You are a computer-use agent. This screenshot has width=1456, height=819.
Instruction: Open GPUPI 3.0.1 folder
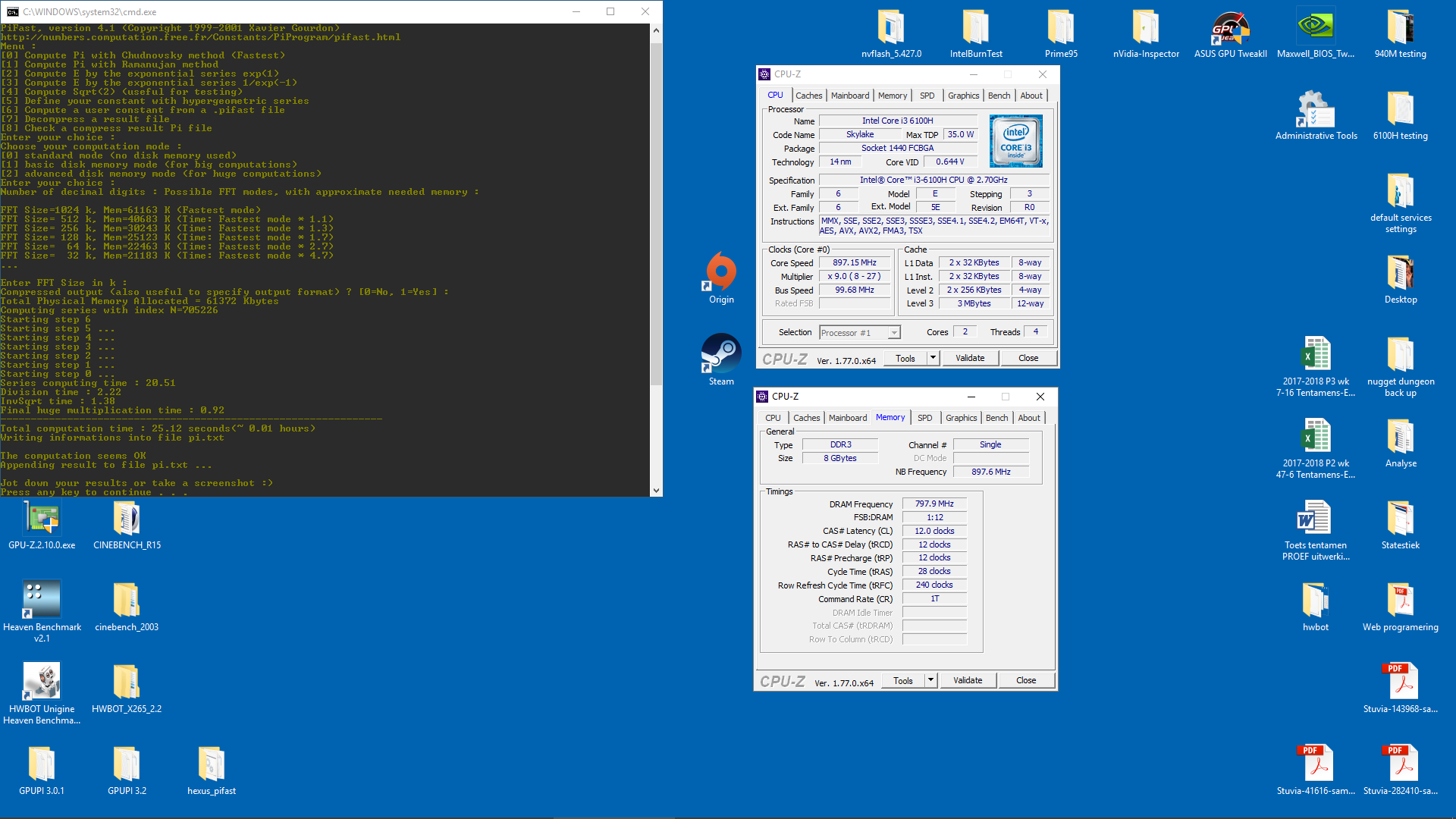click(x=42, y=771)
